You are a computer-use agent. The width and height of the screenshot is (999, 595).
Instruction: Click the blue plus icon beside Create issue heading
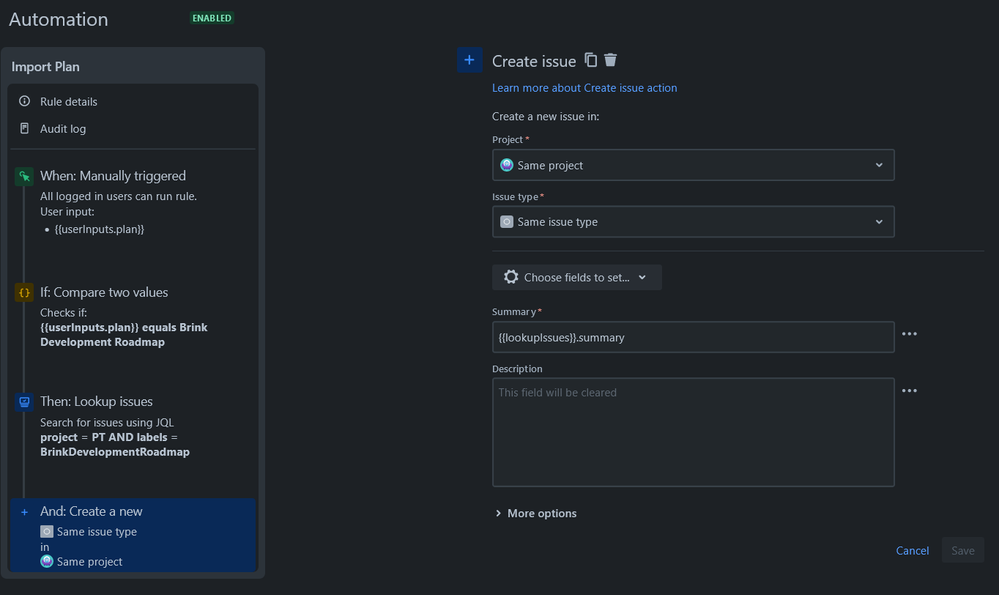(x=470, y=60)
